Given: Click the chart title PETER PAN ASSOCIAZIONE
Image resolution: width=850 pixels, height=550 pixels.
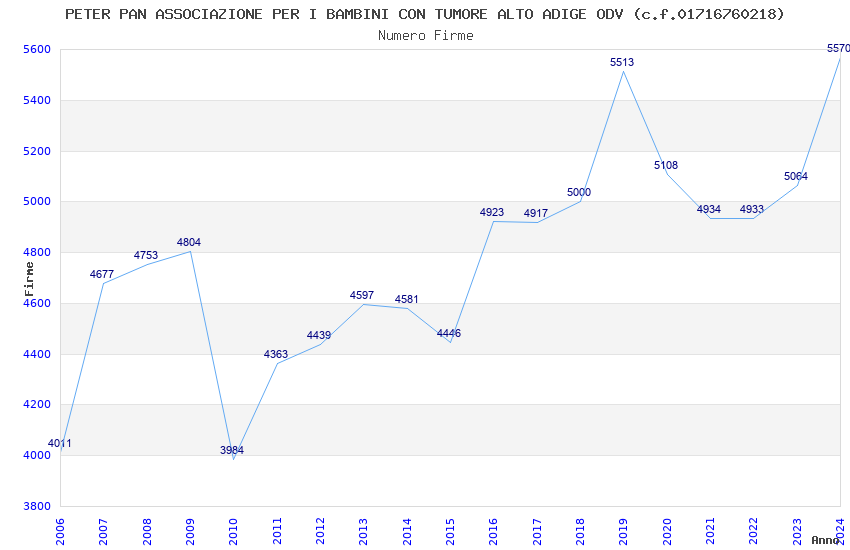Looking at the screenshot, I should point(425,14).
